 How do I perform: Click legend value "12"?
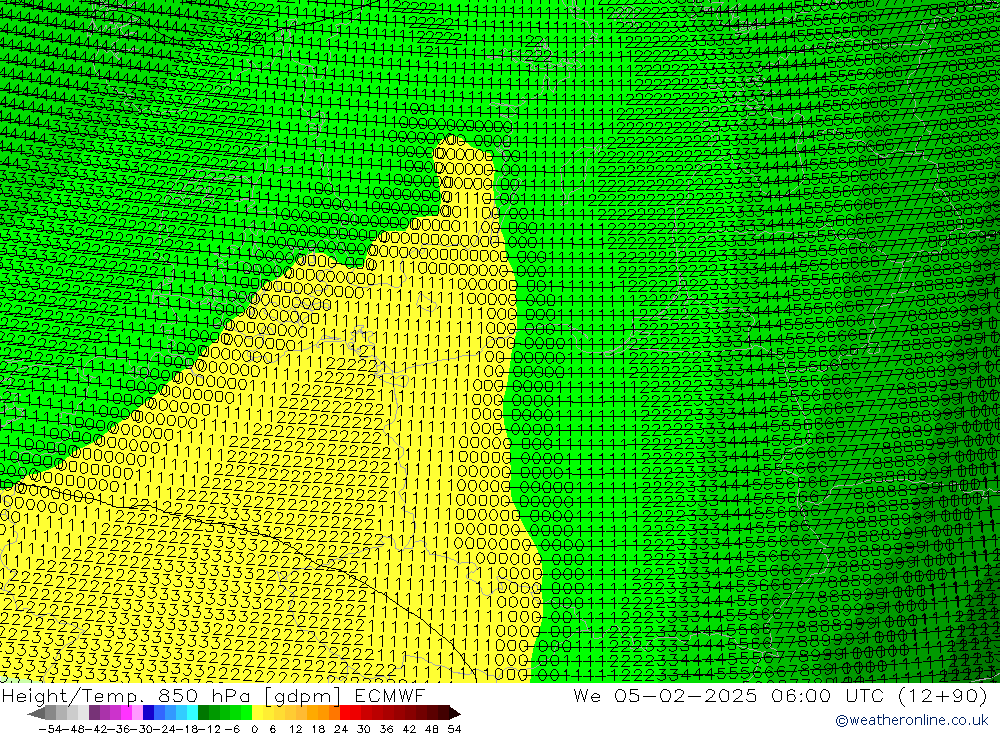(x=296, y=729)
